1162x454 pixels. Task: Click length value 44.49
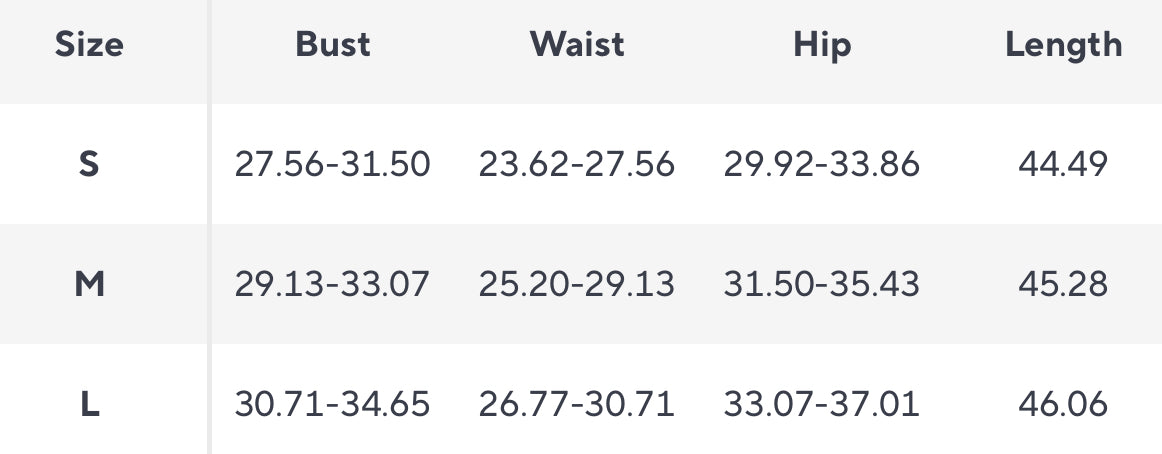pyautogui.click(x=1063, y=164)
